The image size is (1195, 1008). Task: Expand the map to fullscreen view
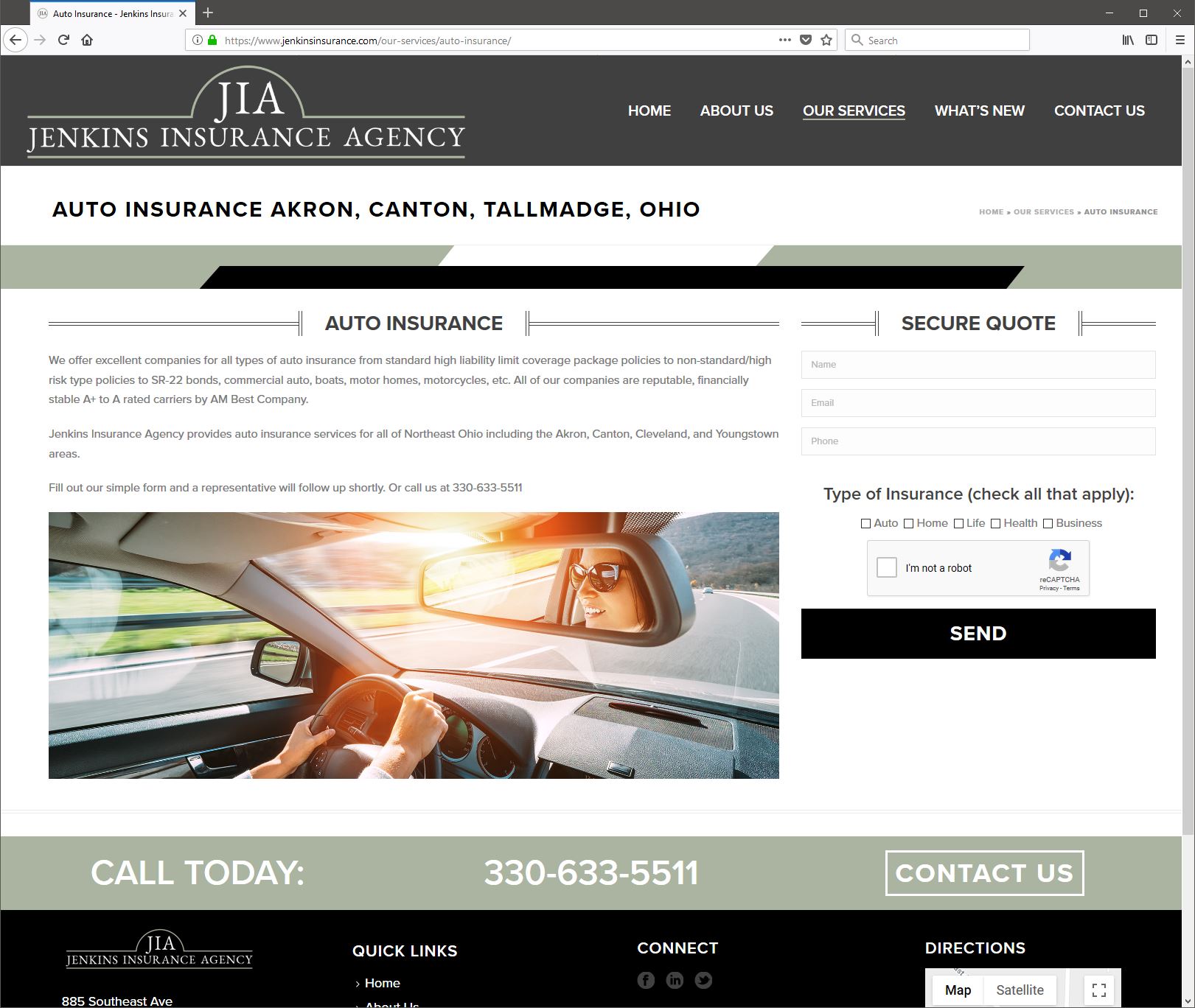pyautogui.click(x=1099, y=990)
